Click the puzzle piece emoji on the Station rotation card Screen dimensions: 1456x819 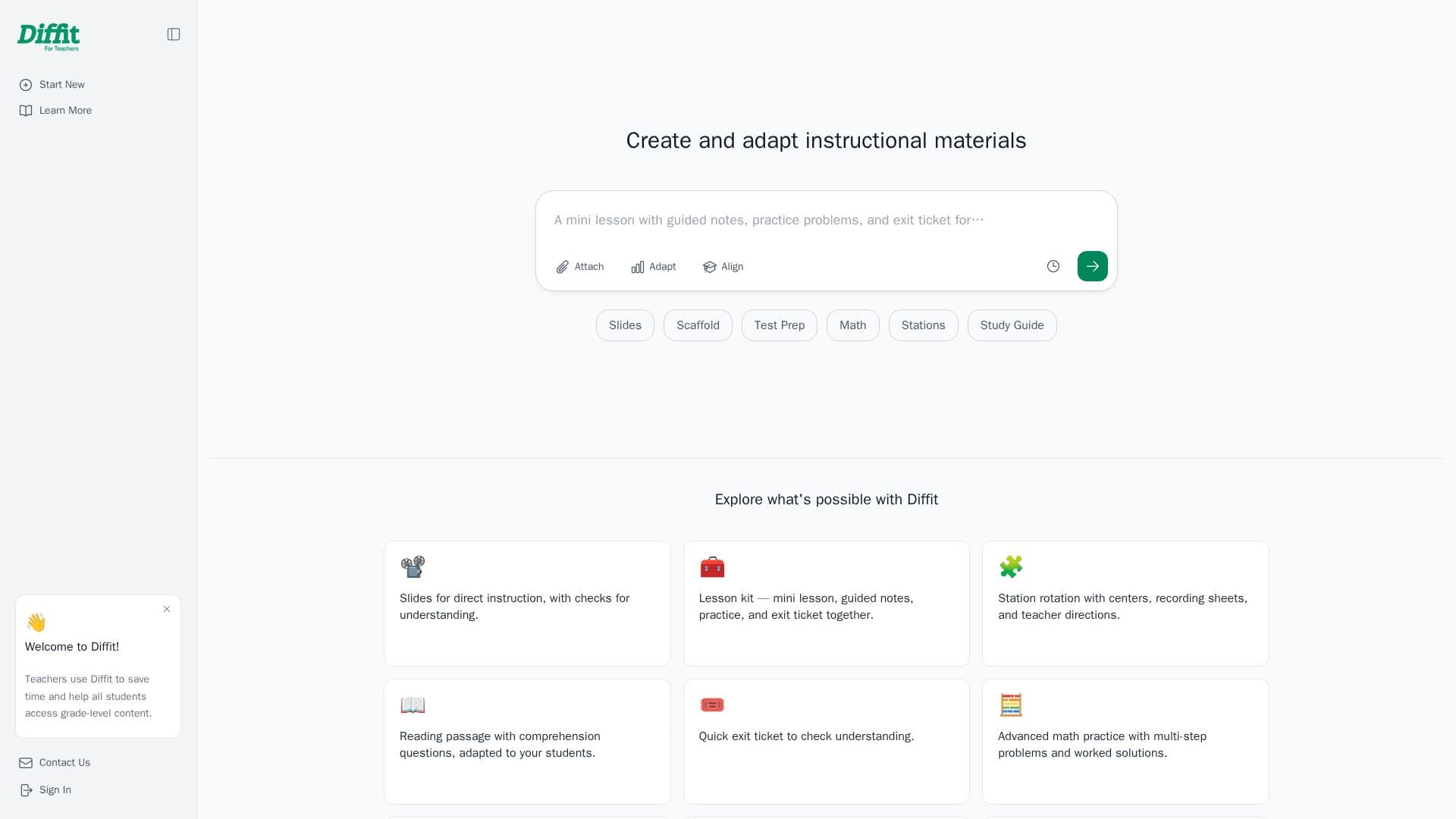[x=1011, y=566]
